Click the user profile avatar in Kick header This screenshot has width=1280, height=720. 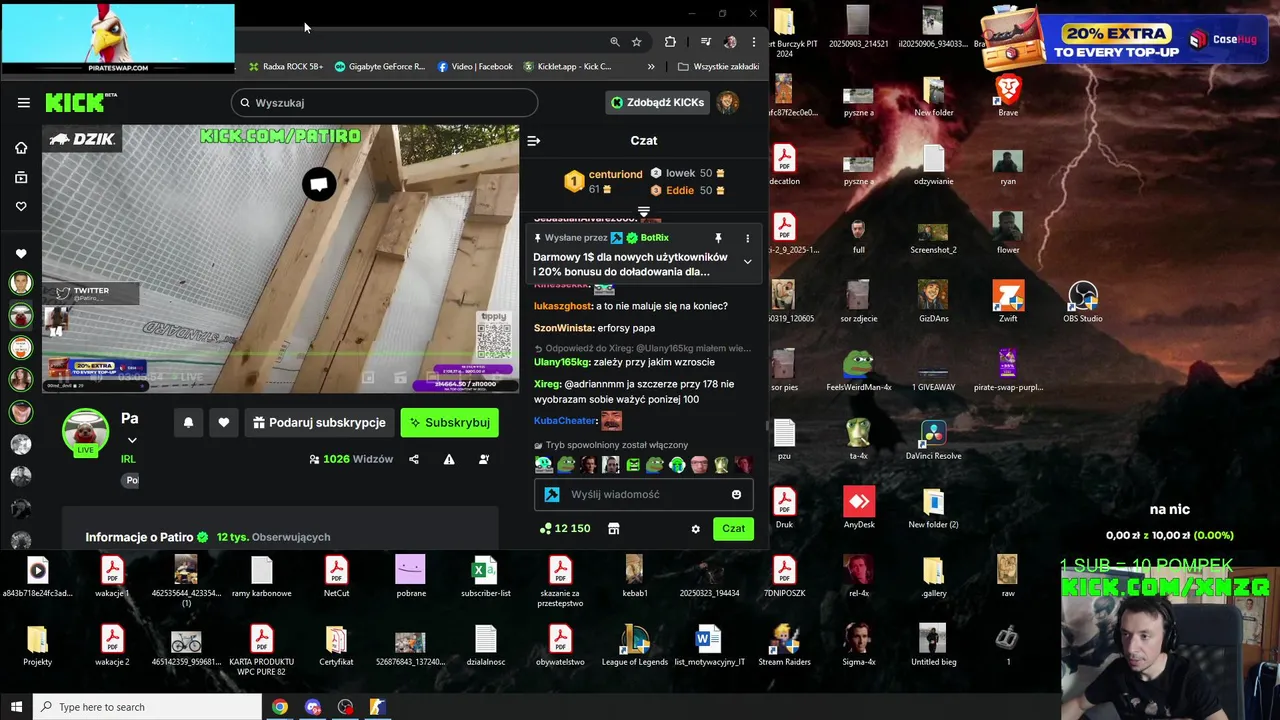728,102
